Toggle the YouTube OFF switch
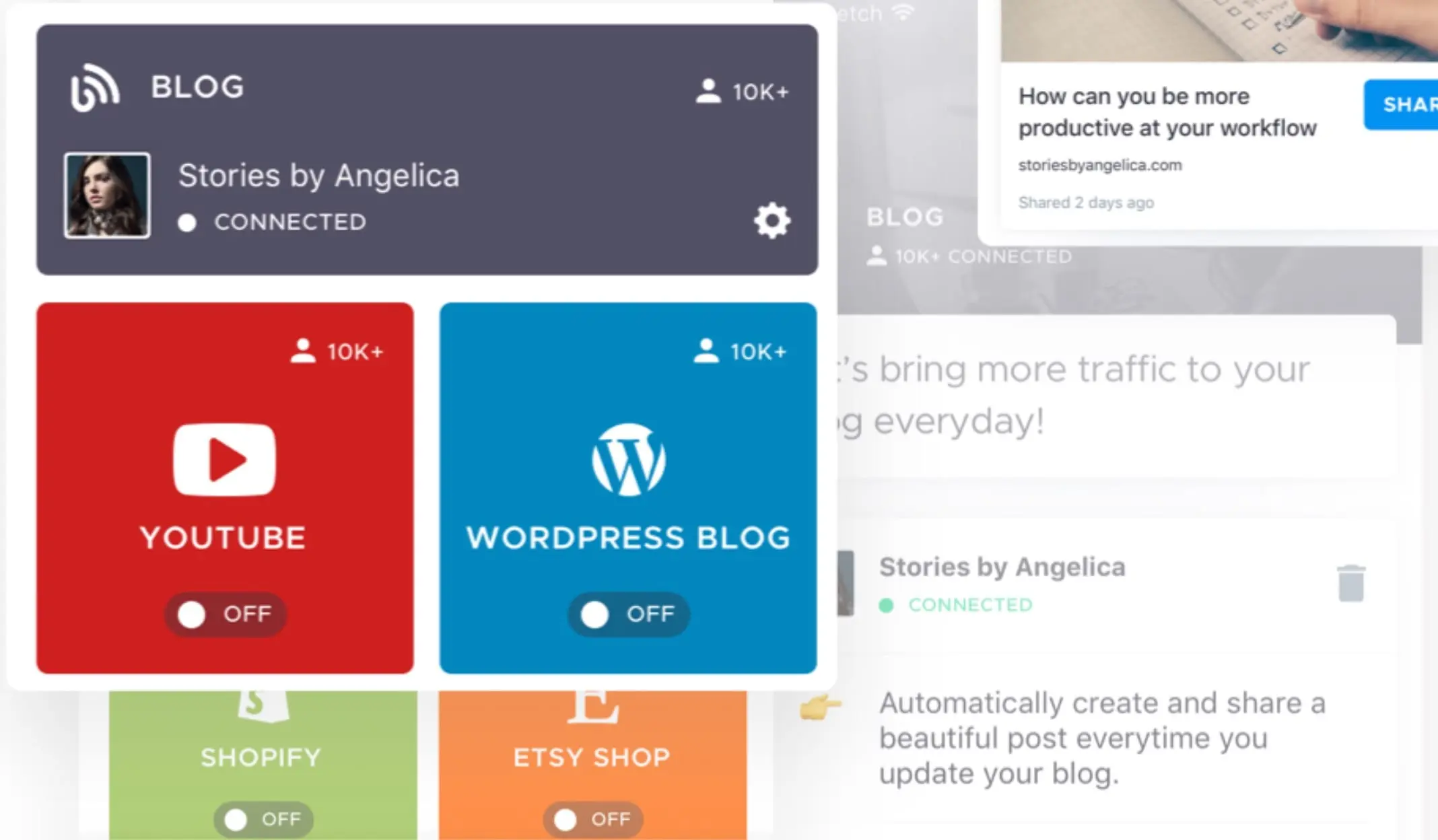 pyautogui.click(x=225, y=614)
